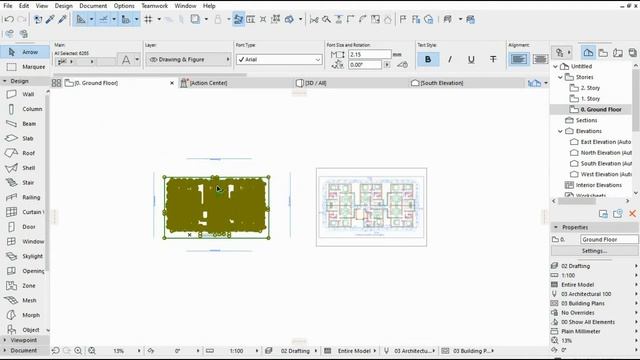This screenshot has width=640, height=360.
Task: Select the Curtain Wall tool
Action: point(24,212)
